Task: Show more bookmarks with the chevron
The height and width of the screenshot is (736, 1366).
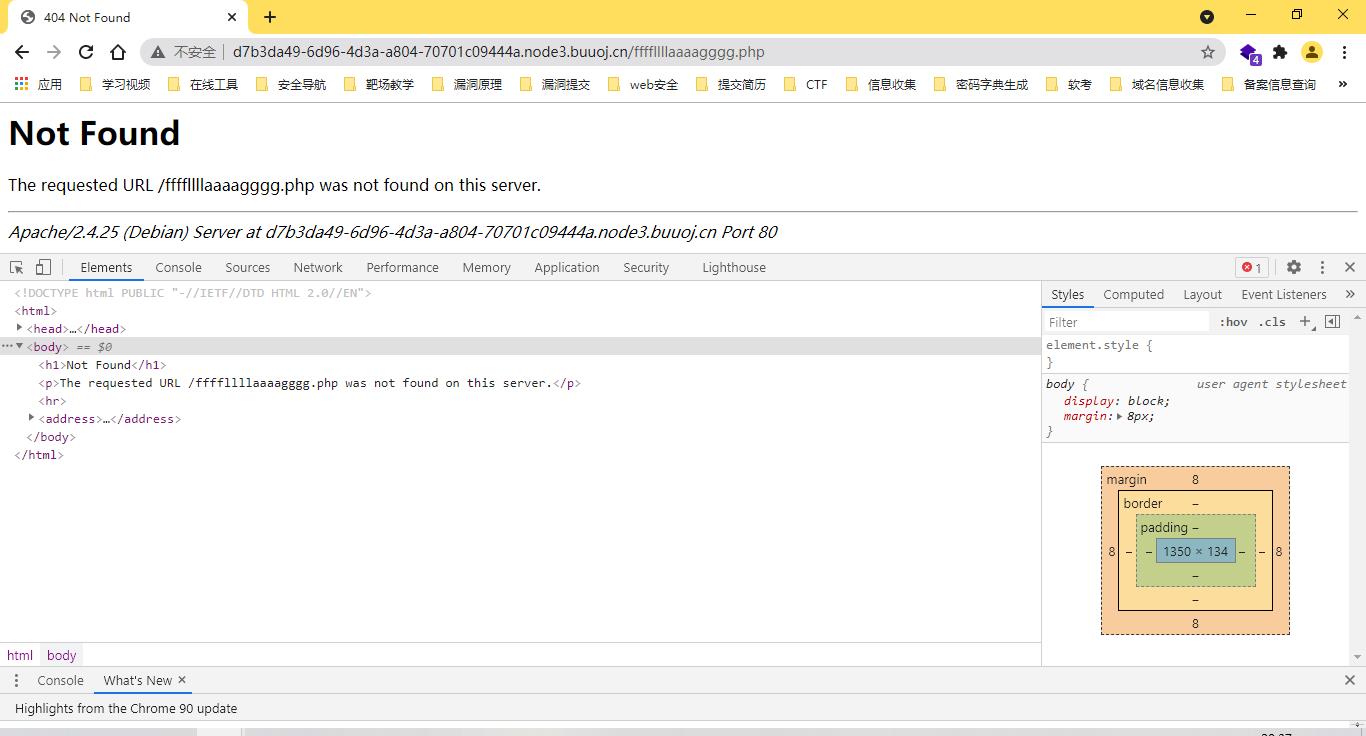Action: [x=1343, y=84]
